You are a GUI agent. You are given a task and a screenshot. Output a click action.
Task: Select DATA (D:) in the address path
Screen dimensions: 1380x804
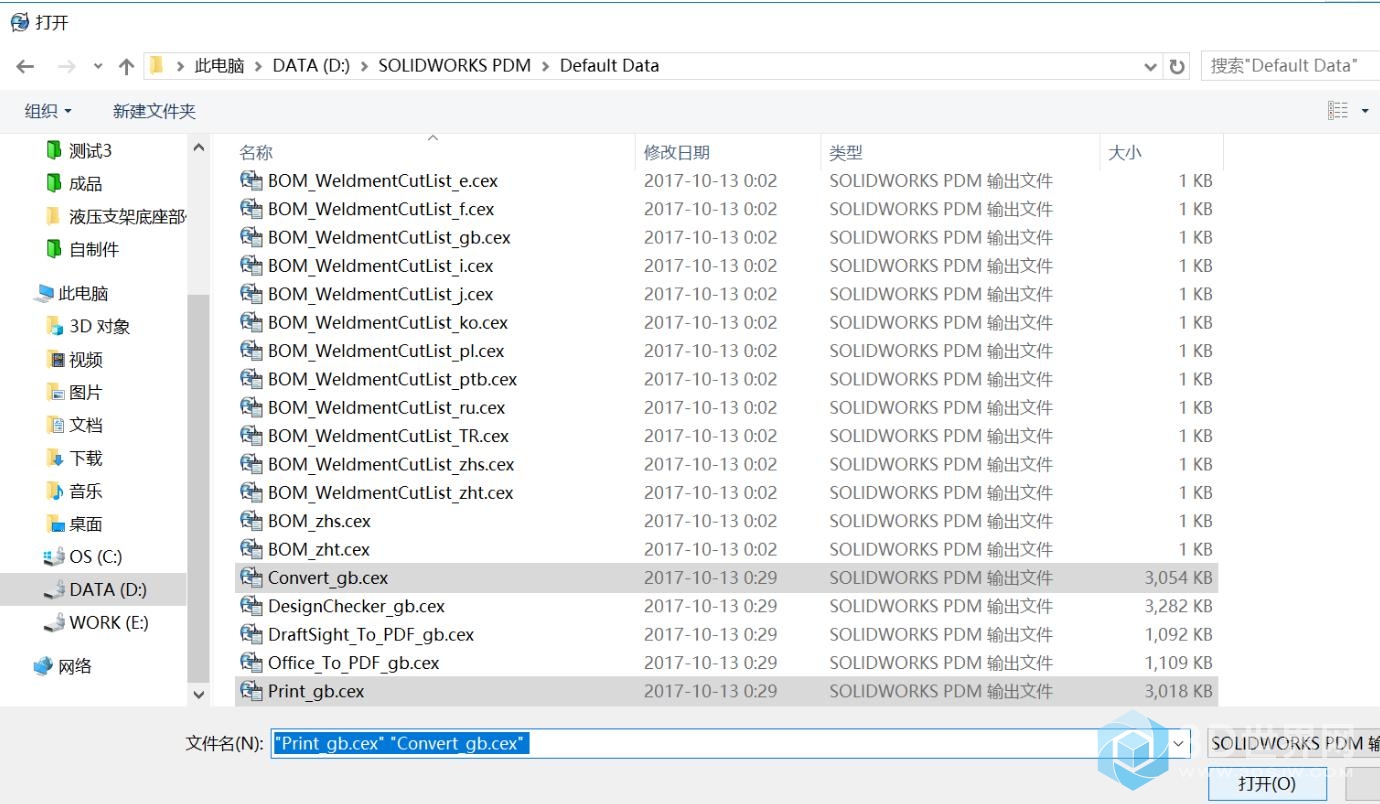tap(311, 66)
